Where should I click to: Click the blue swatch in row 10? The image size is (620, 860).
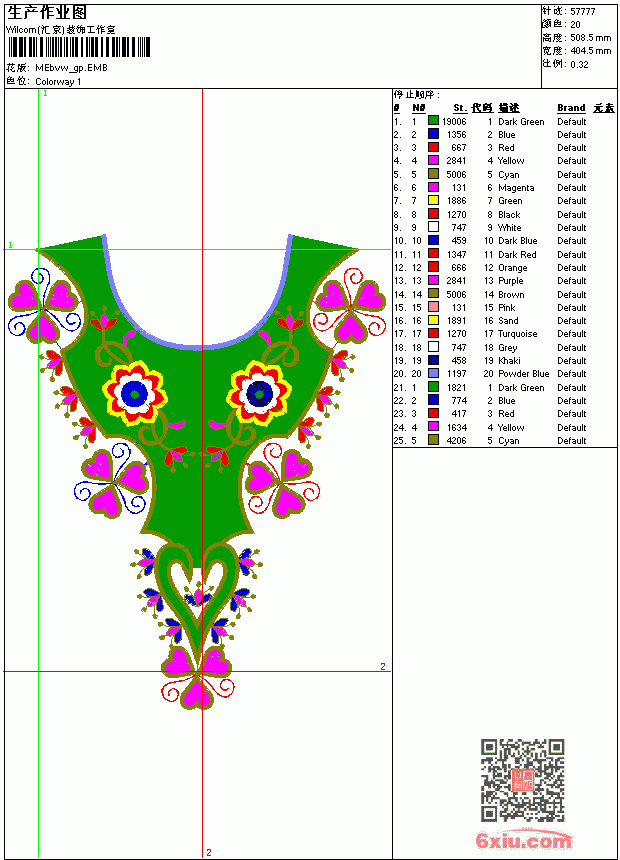coord(433,240)
